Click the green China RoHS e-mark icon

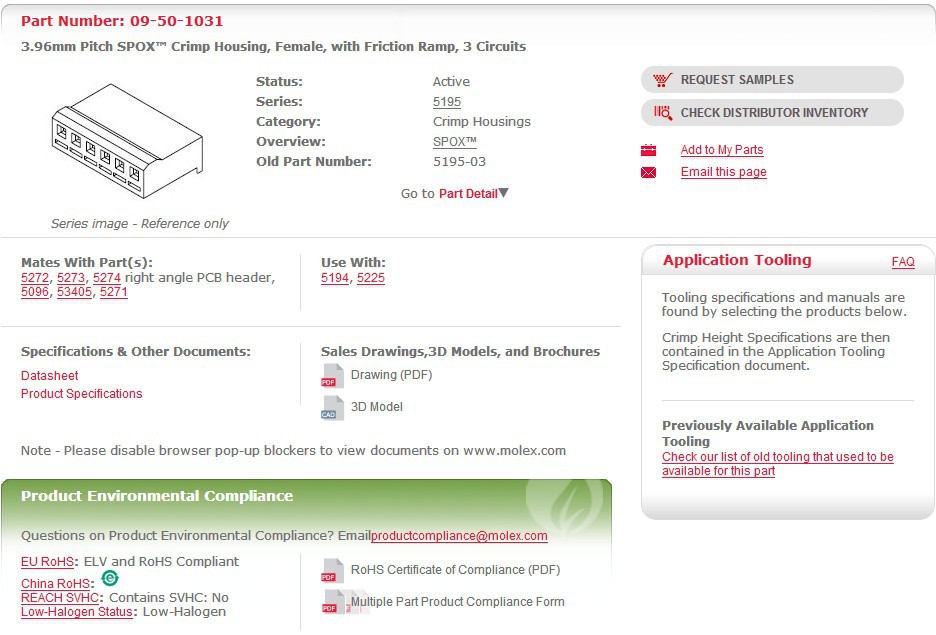tap(110, 578)
